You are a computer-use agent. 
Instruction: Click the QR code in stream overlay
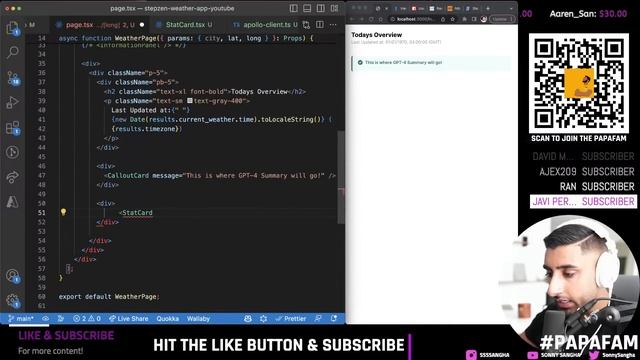pyautogui.click(x=579, y=83)
